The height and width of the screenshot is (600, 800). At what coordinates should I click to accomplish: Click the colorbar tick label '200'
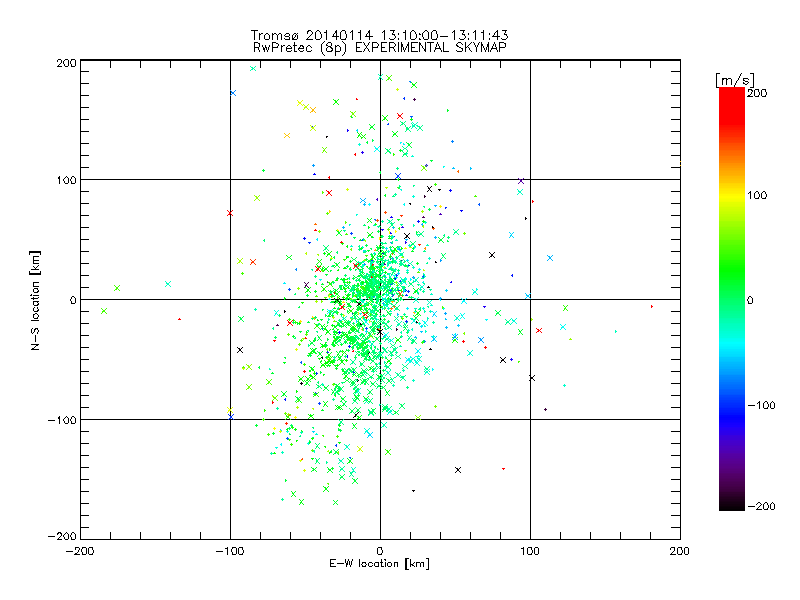click(757, 93)
